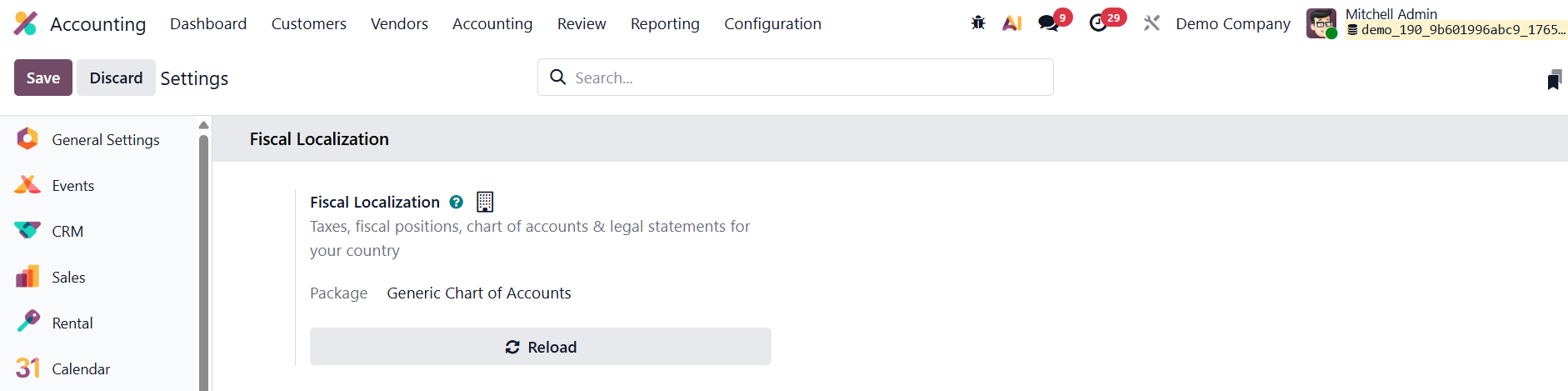
Task: Click the Accounting app logo icon
Action: tap(26, 23)
